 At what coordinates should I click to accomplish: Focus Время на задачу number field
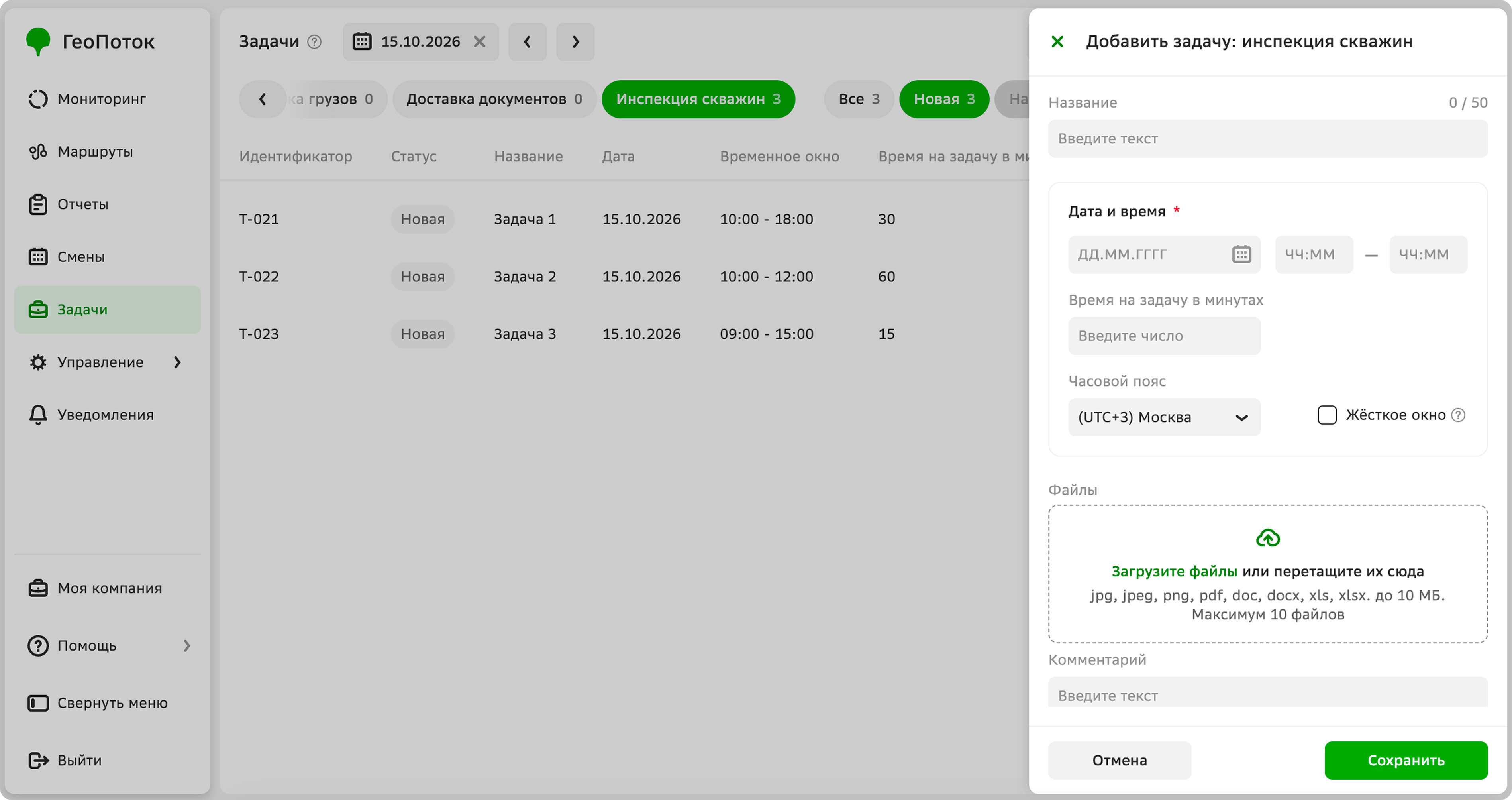tap(1164, 336)
